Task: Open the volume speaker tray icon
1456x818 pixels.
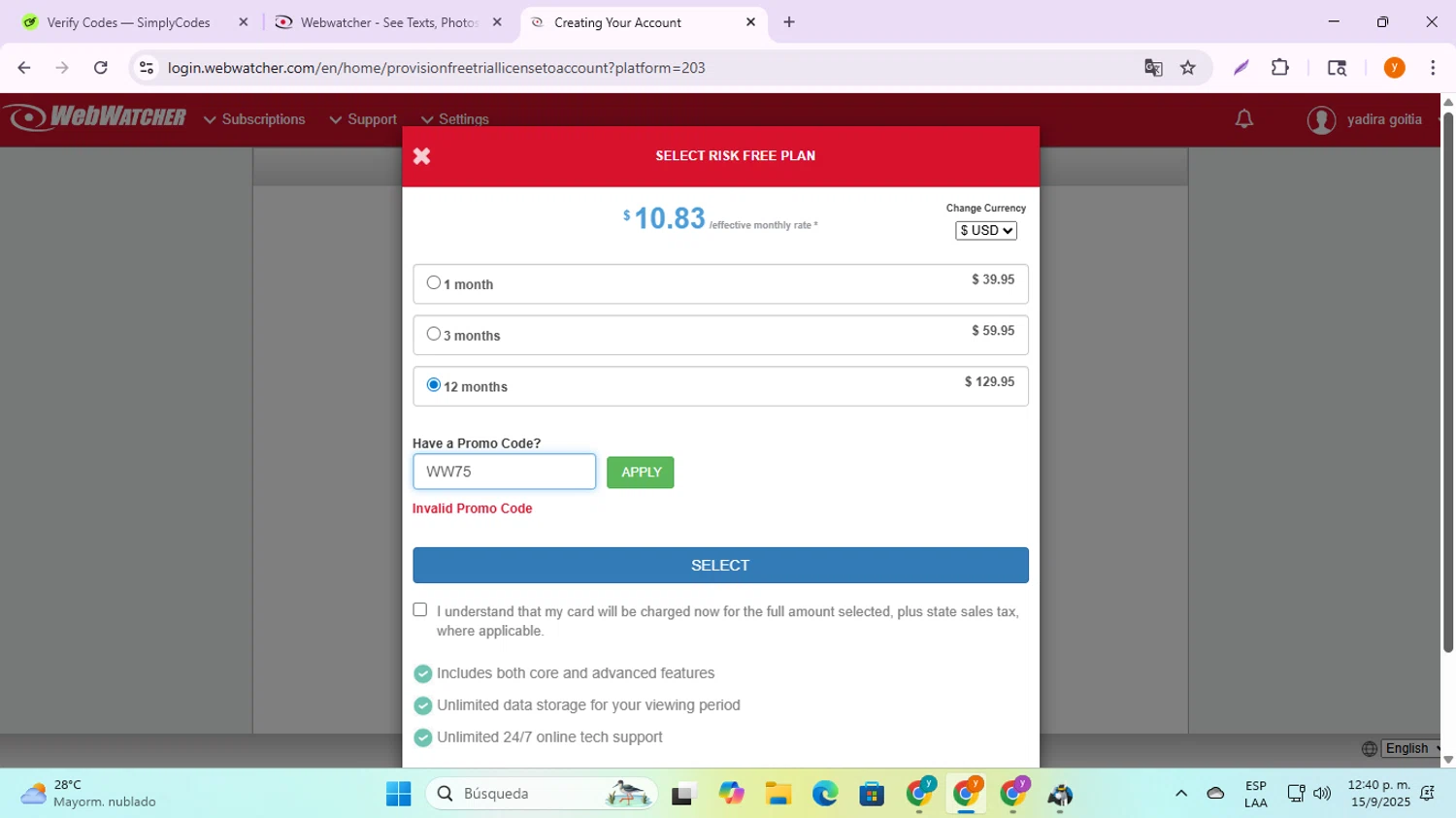Action: pyautogui.click(x=1322, y=794)
